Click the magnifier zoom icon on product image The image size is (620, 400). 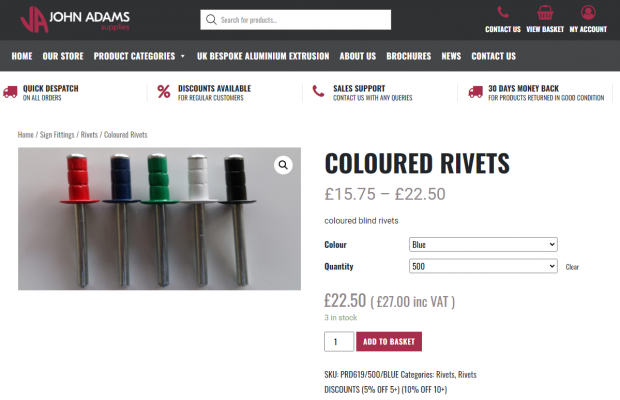pyautogui.click(x=283, y=165)
